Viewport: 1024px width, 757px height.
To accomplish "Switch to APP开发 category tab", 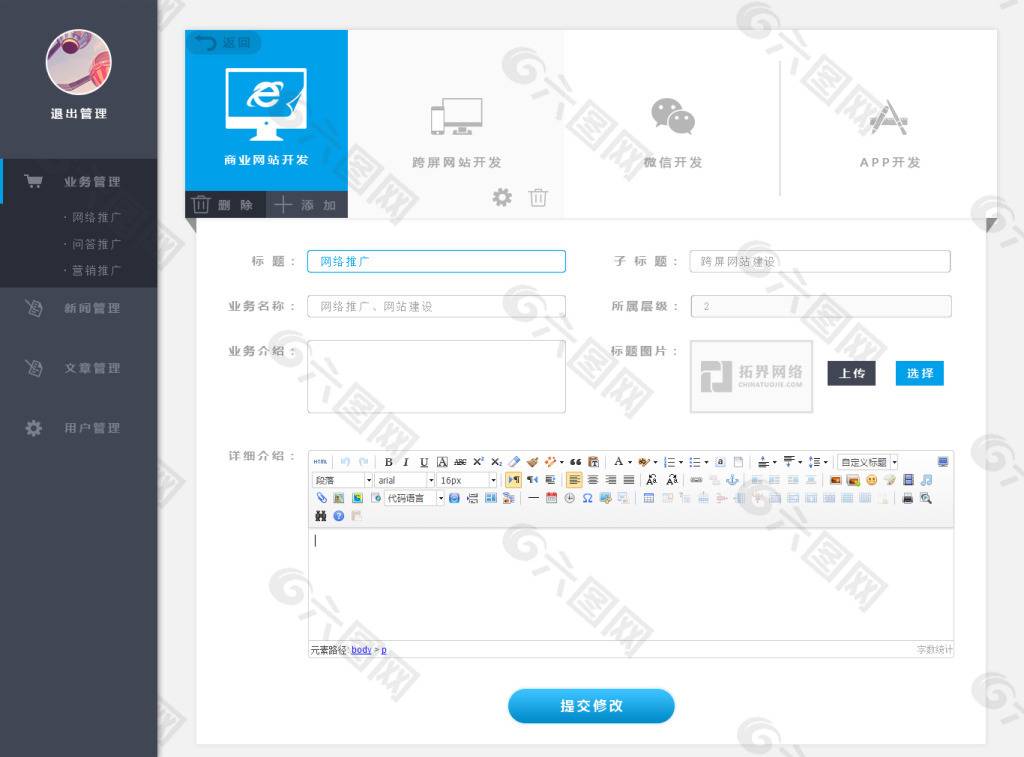I will pos(889,134).
